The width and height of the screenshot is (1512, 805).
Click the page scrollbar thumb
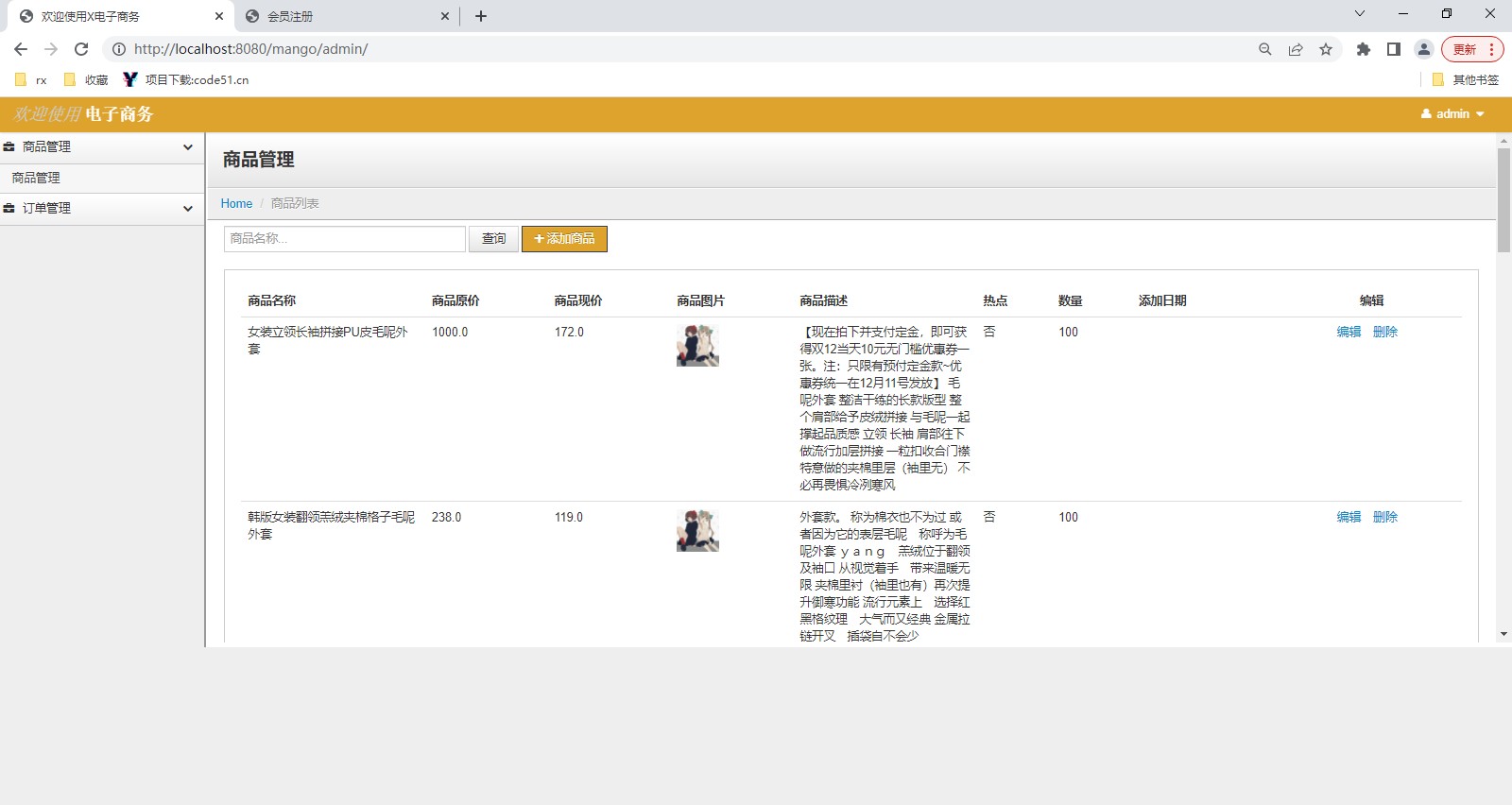tap(1503, 200)
